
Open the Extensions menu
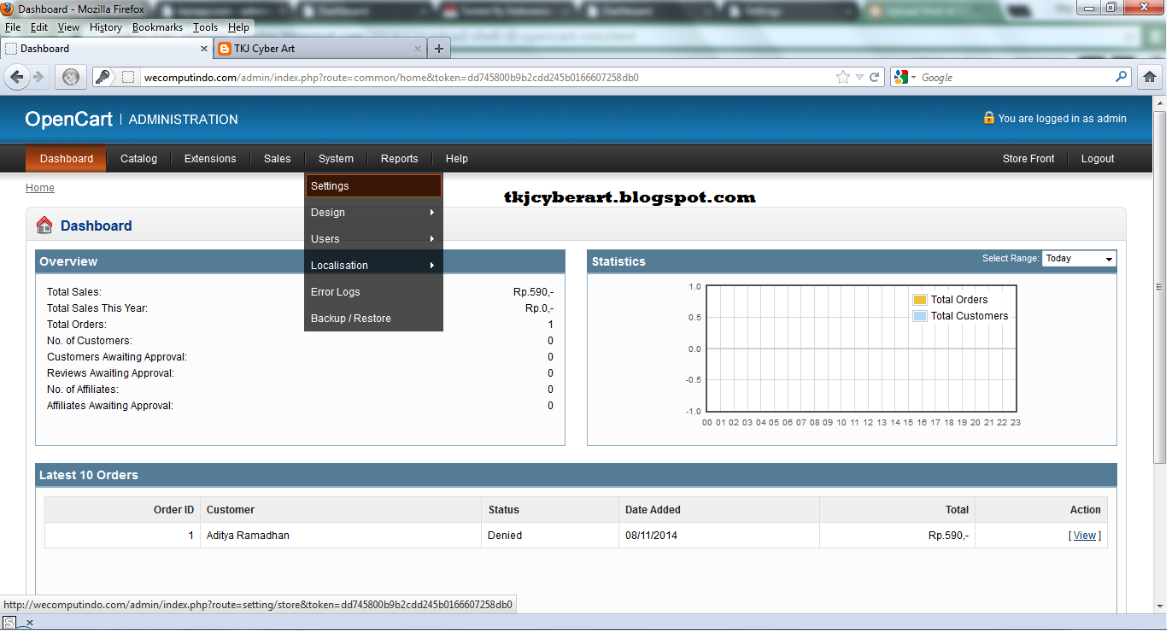click(x=210, y=158)
